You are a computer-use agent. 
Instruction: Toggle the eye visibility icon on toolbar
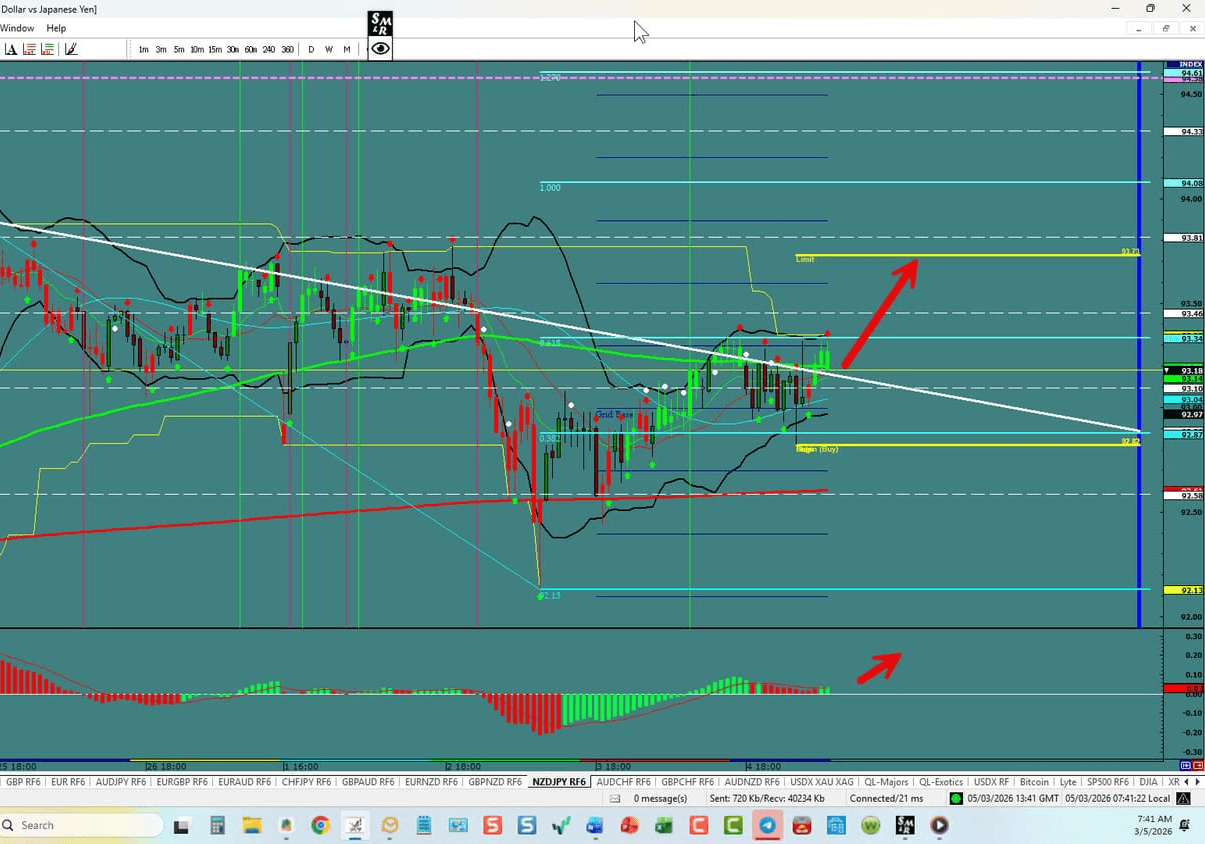pos(379,47)
